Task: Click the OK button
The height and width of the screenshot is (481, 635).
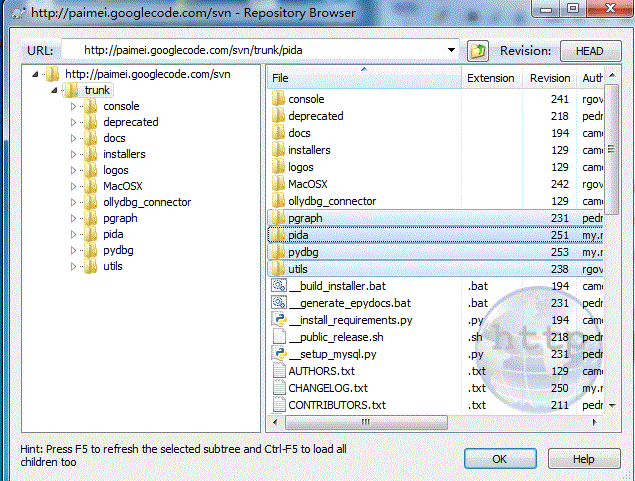Action: (x=499, y=459)
